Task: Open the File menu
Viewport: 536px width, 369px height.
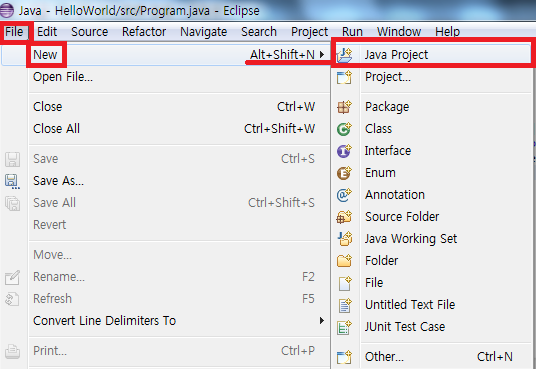Action: click(x=14, y=32)
